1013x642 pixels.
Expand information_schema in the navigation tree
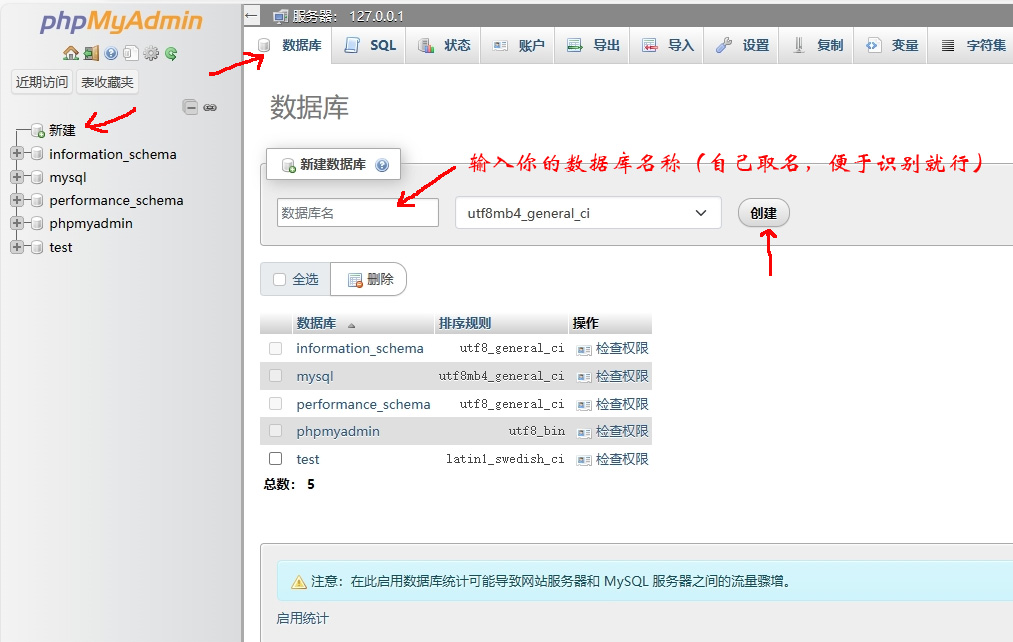(x=17, y=154)
